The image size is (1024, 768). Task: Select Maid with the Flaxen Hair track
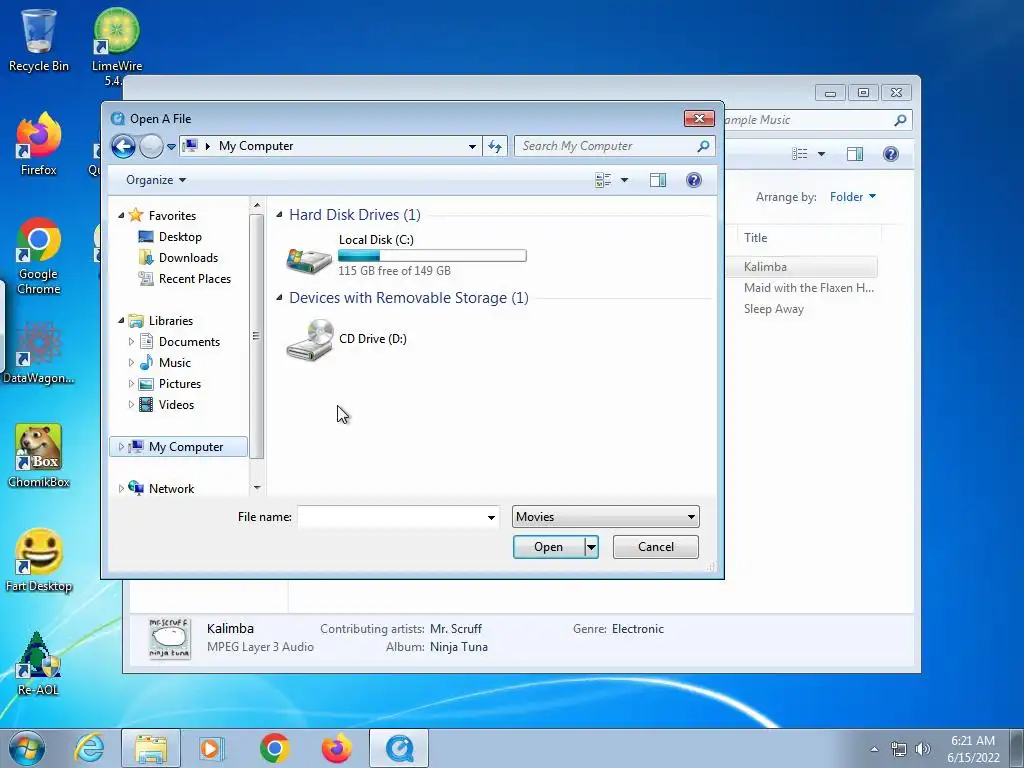808,288
